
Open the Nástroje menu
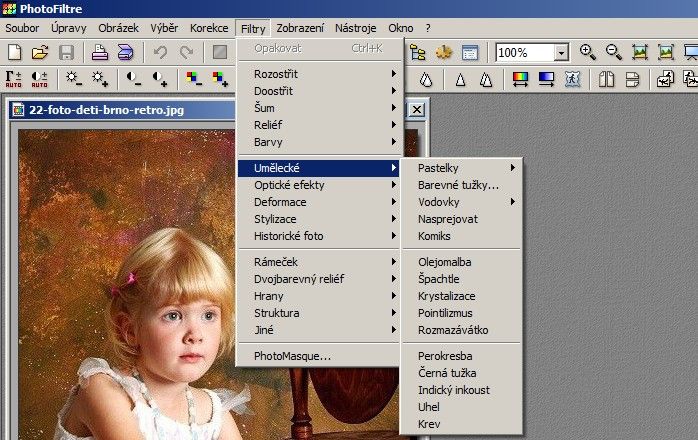coord(356,28)
